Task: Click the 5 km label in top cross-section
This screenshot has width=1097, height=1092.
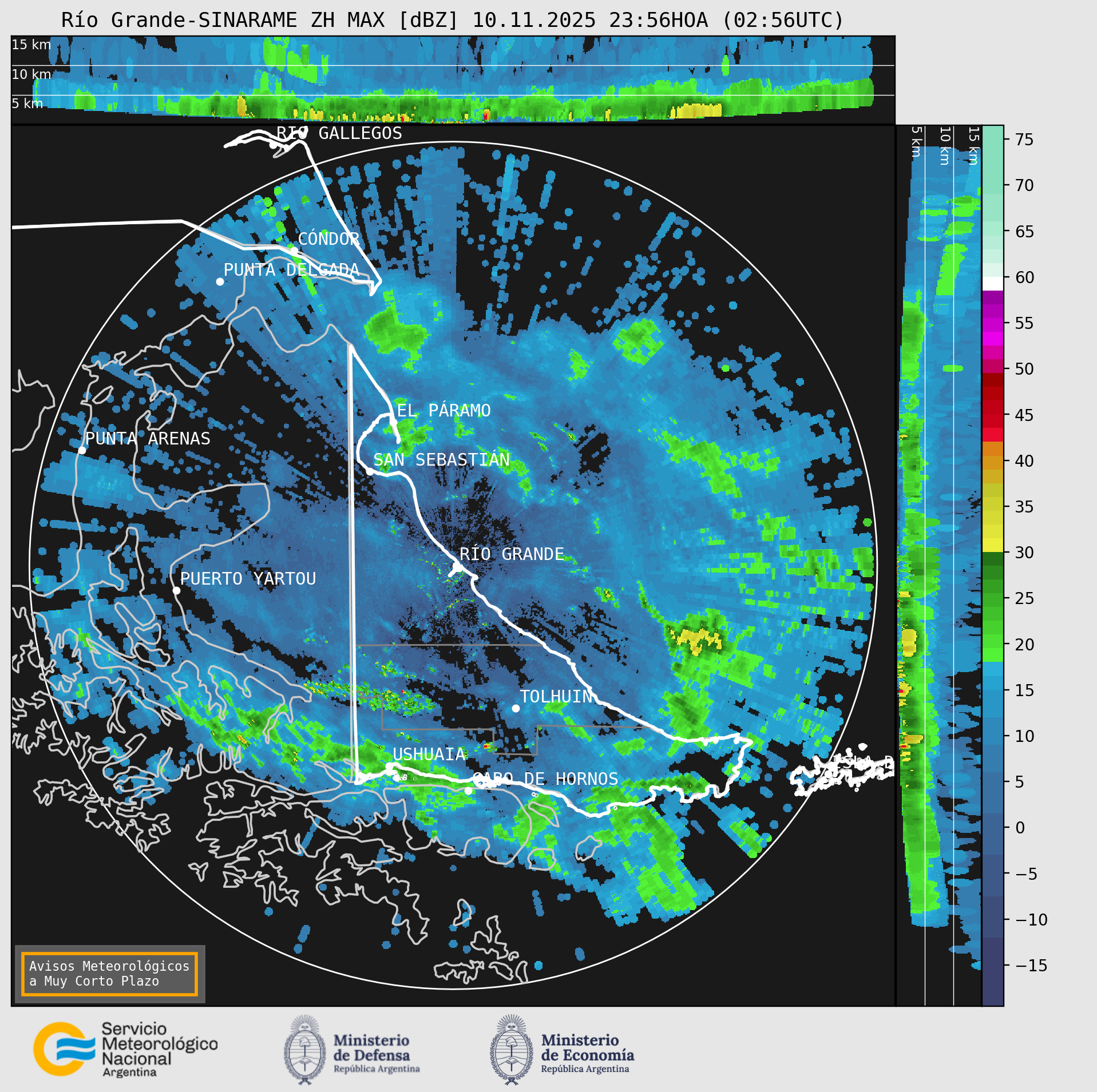Action: (x=27, y=104)
